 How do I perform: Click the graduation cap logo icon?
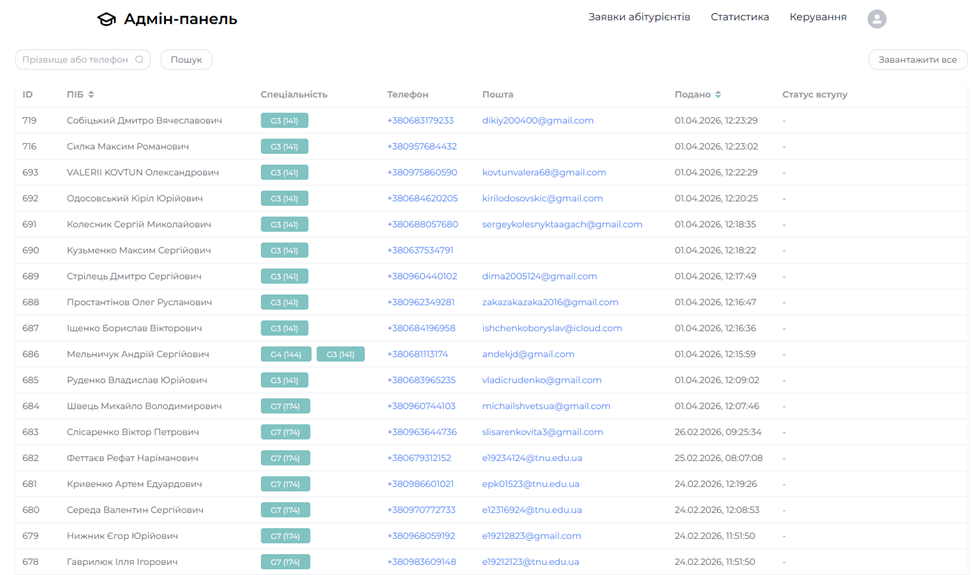[106, 19]
